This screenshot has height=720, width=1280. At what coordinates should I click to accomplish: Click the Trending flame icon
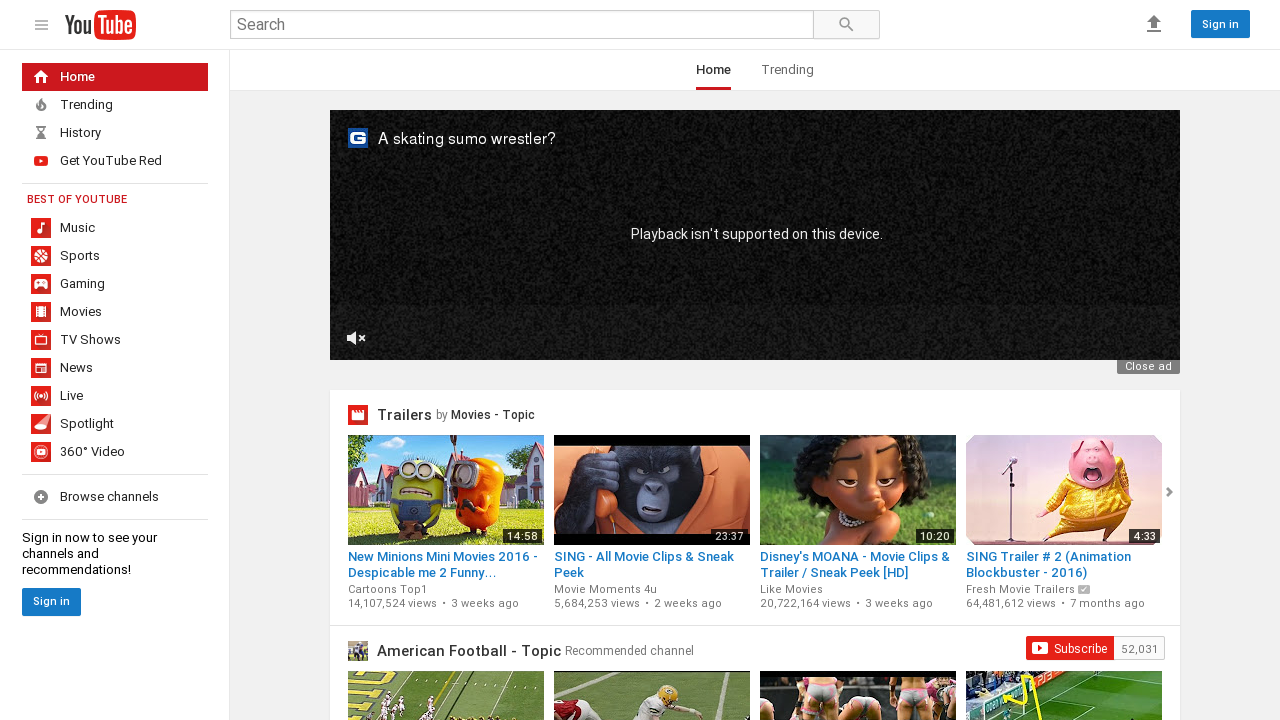41,105
